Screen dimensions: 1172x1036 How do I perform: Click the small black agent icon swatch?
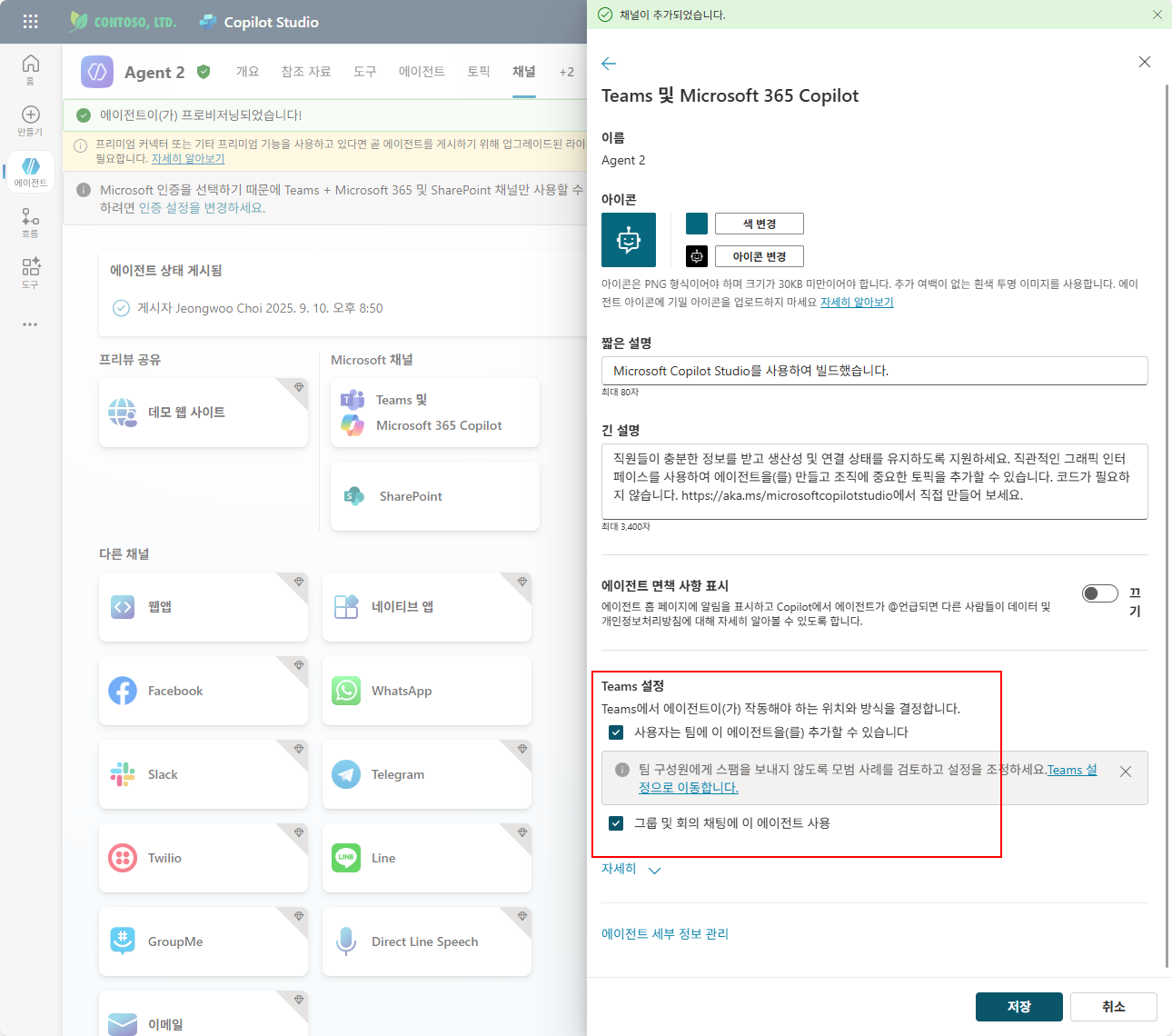(697, 256)
